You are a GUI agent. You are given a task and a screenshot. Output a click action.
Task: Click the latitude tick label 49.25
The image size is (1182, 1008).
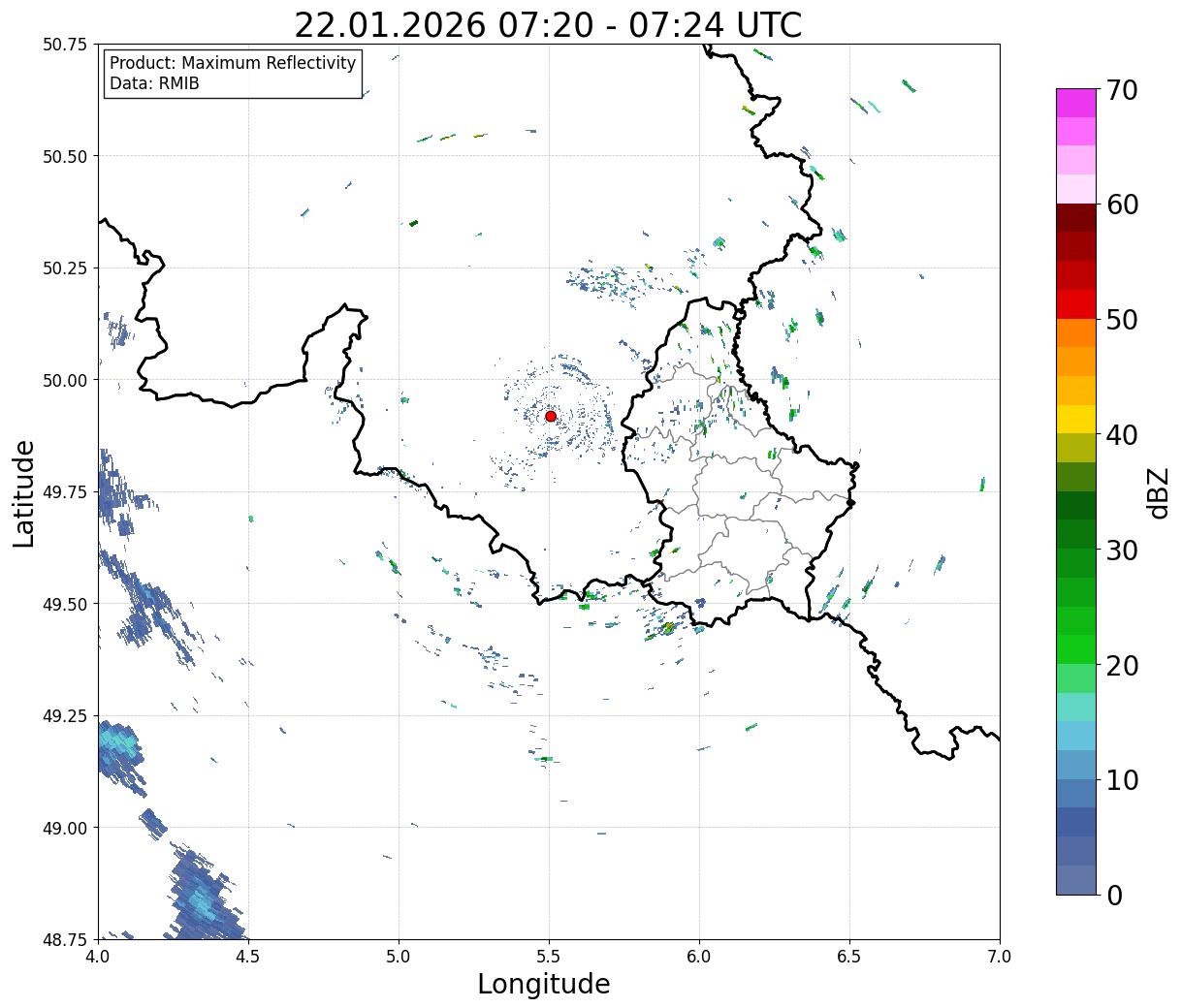[65, 716]
